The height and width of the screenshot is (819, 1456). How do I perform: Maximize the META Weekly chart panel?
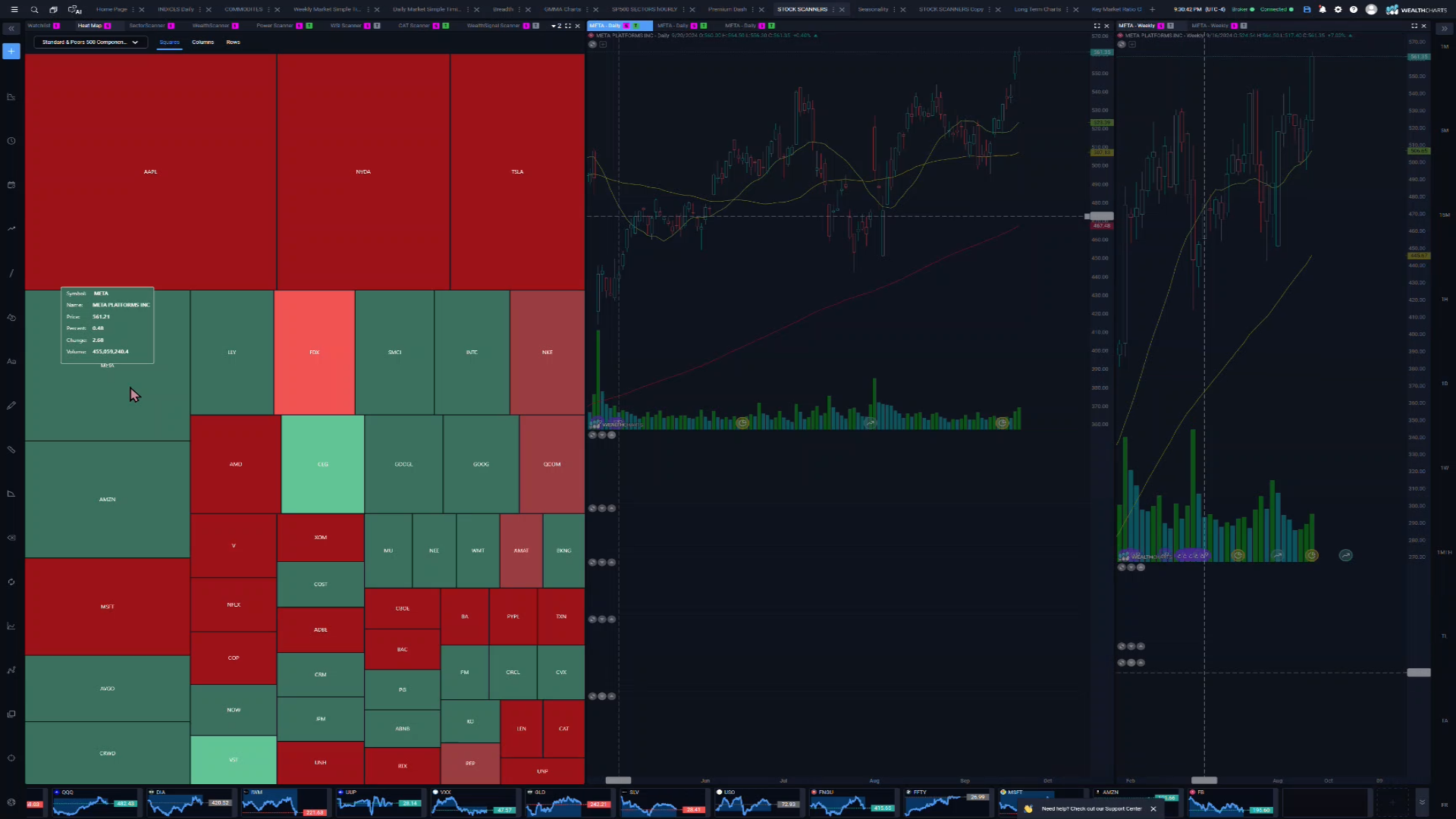pos(1414,26)
